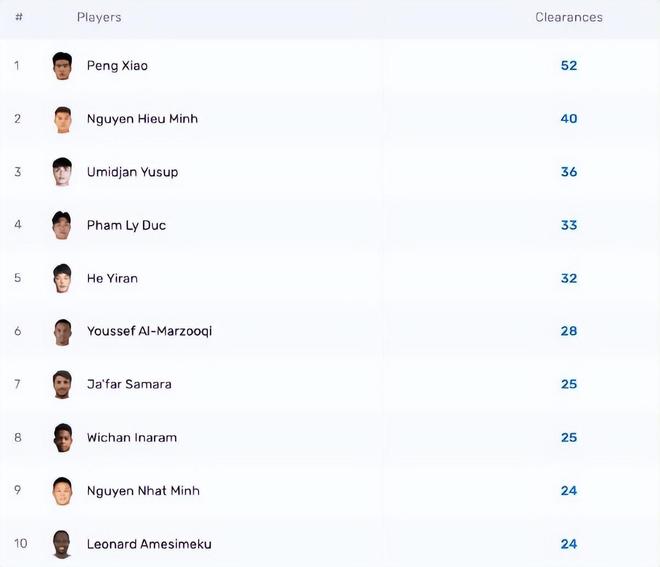Click Leonard Amesimeku's avatar photo
660x567 pixels.
pyautogui.click(x=62, y=544)
